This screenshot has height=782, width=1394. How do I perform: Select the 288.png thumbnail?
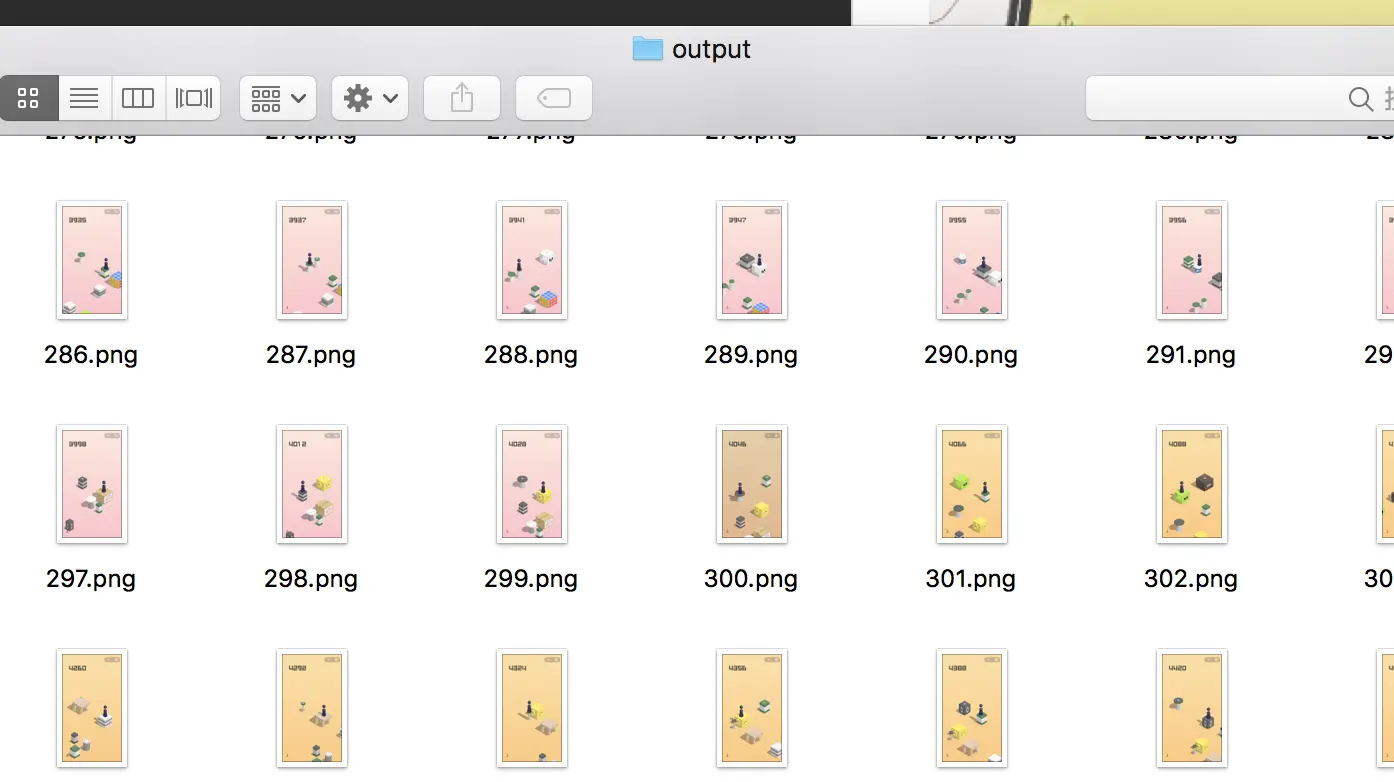pos(532,260)
